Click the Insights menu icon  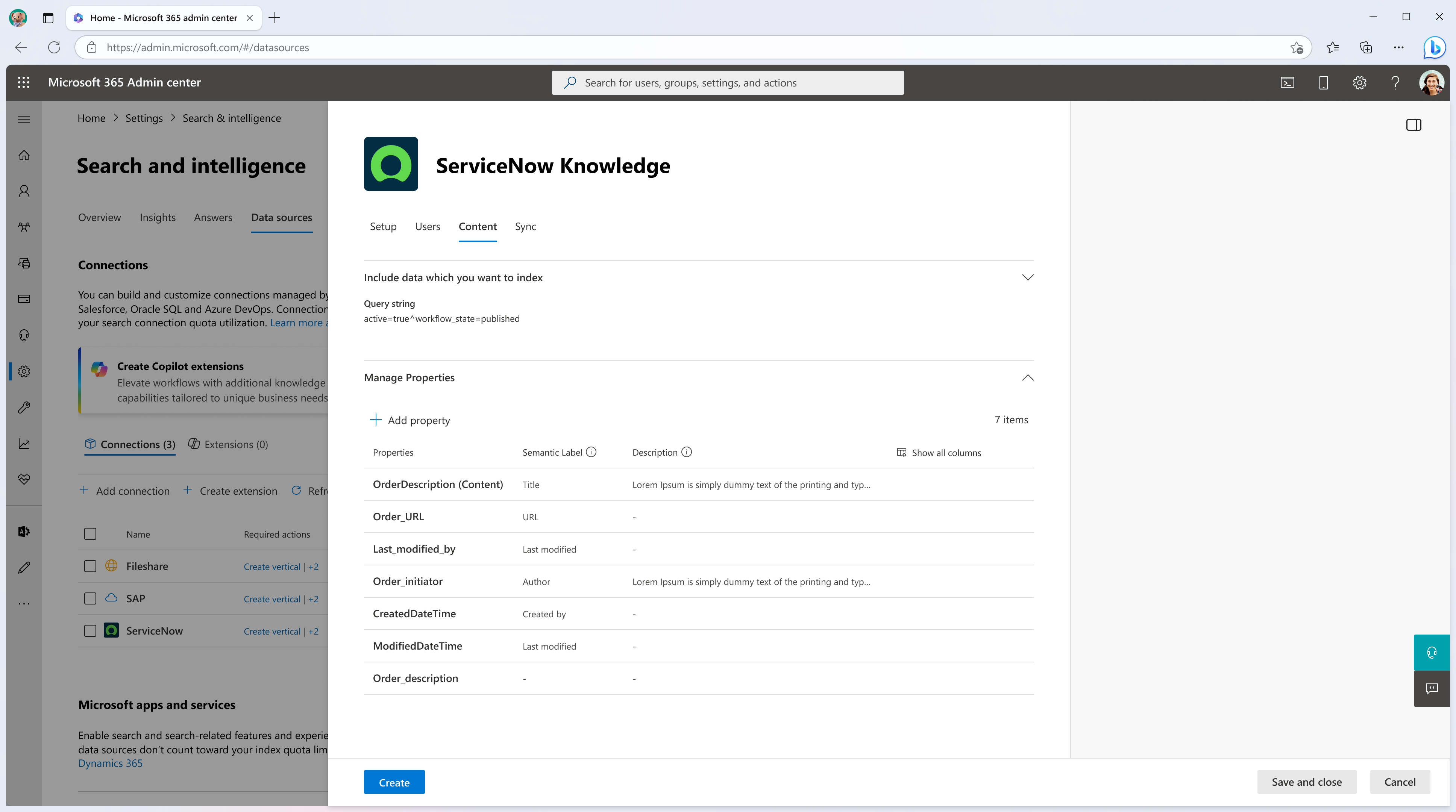pos(157,217)
